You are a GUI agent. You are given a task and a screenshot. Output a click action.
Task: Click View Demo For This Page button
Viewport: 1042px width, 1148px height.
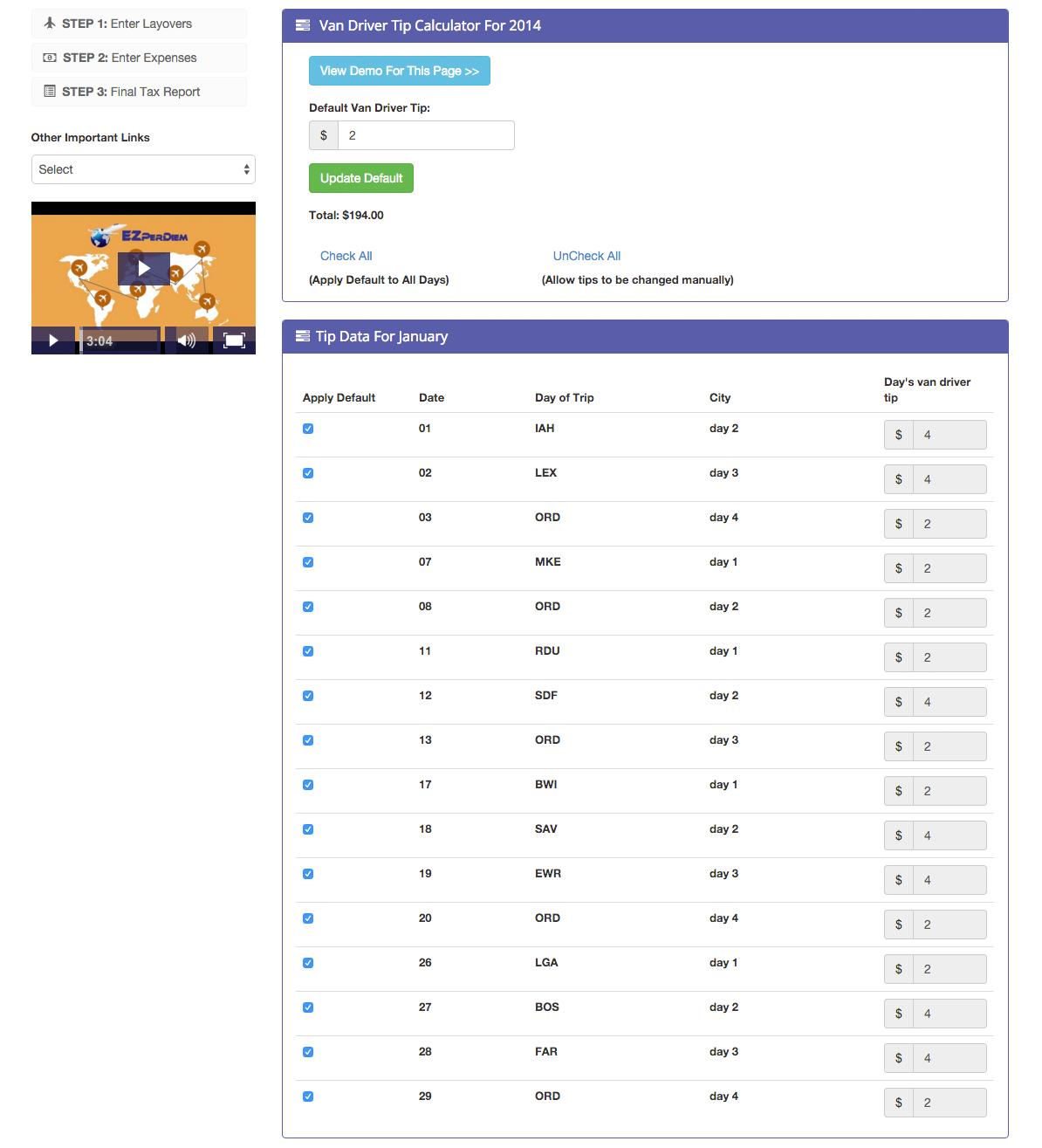399,71
